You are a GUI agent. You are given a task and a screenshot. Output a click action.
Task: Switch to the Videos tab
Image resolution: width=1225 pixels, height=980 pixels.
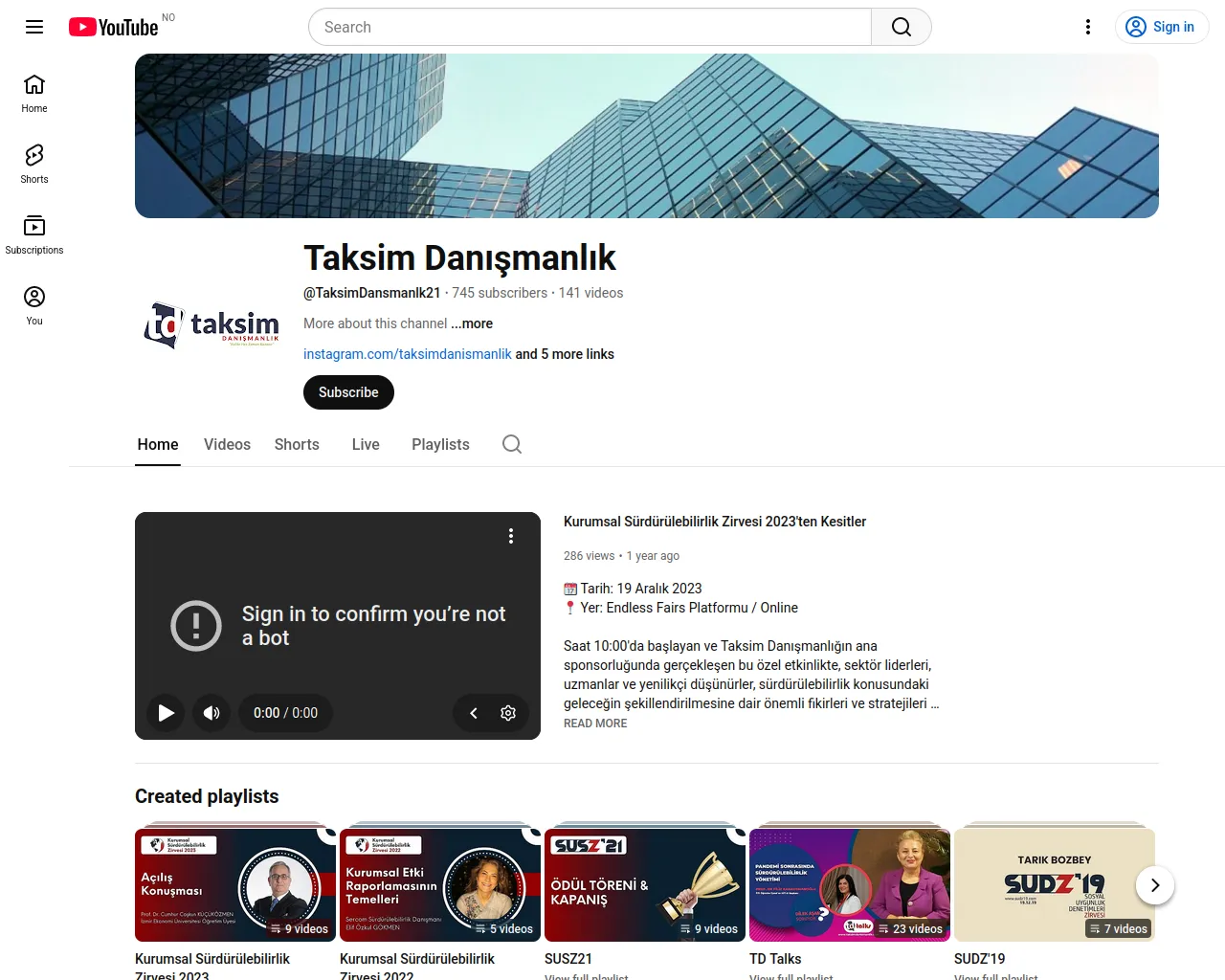227,444
